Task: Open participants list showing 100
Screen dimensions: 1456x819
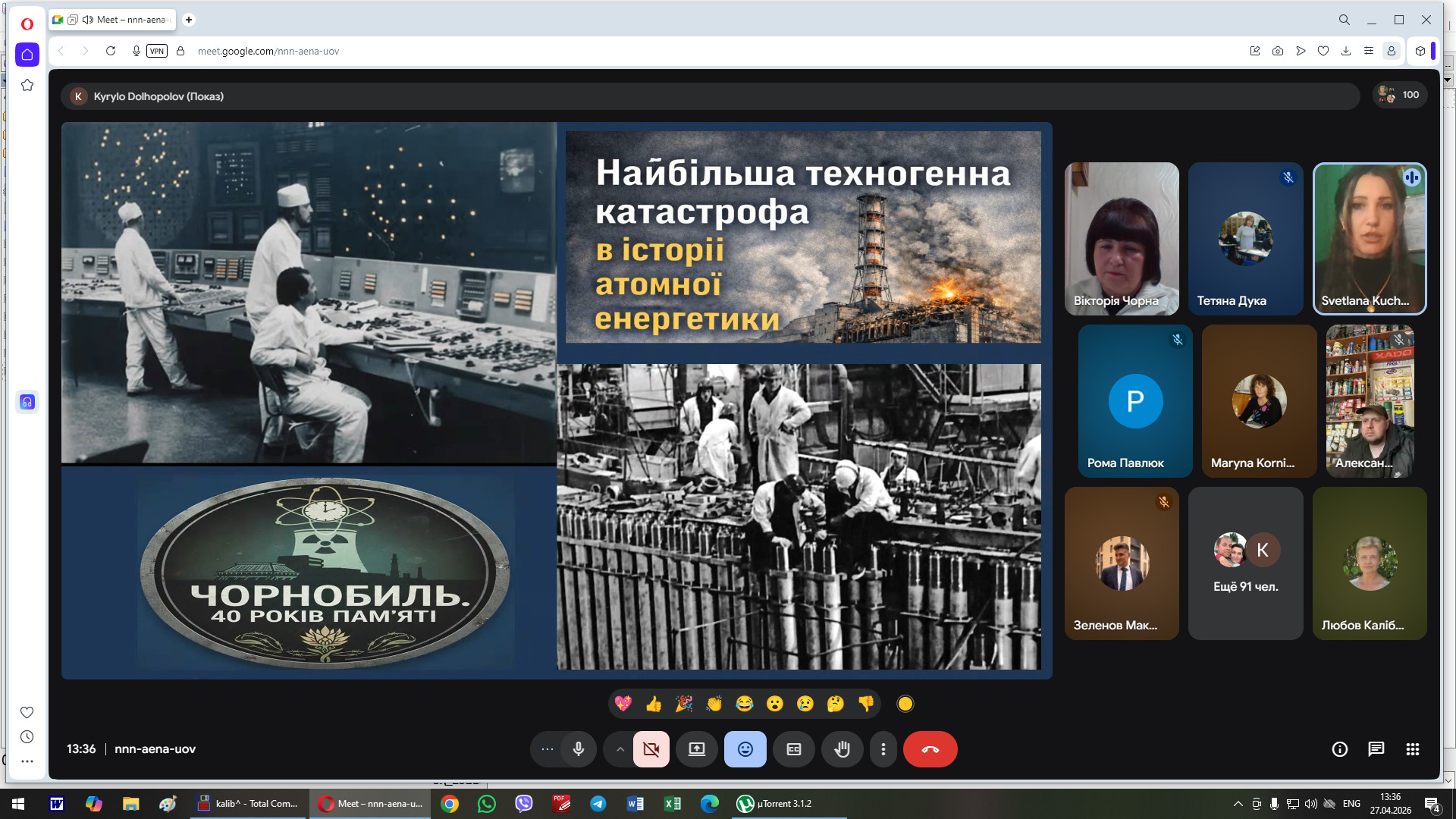Action: pos(1400,95)
